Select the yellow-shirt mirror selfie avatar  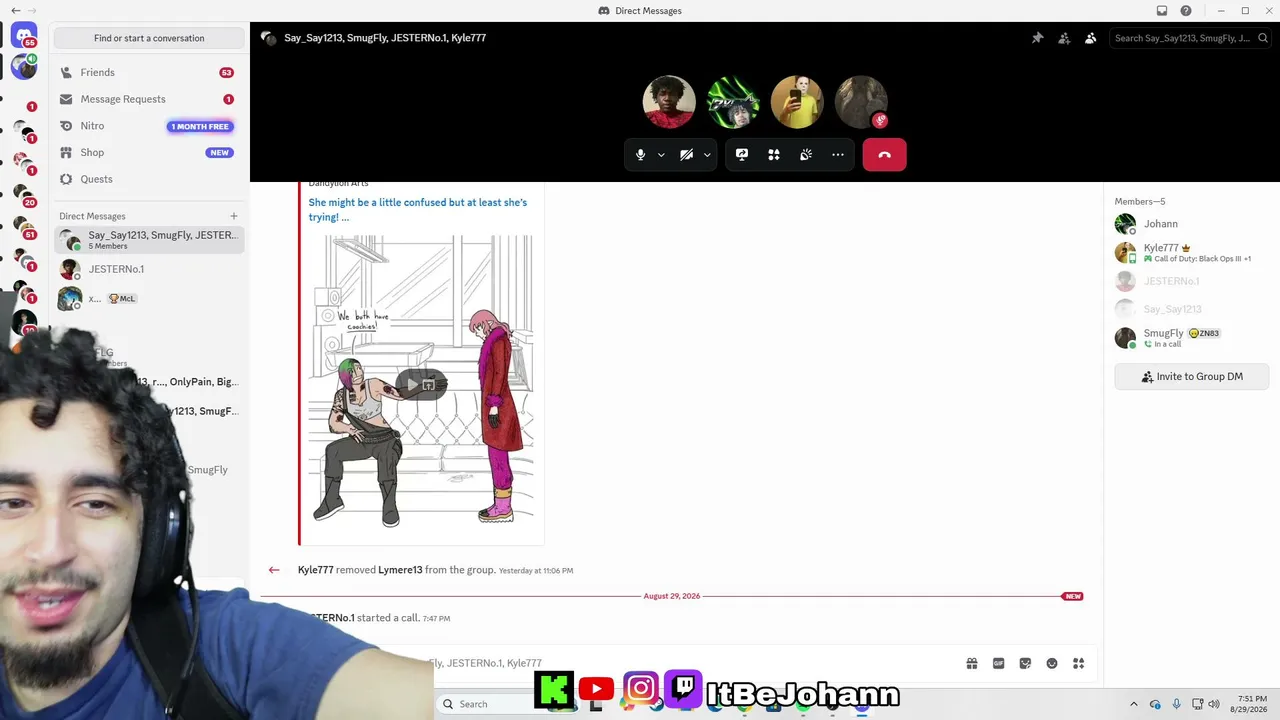[x=797, y=102]
